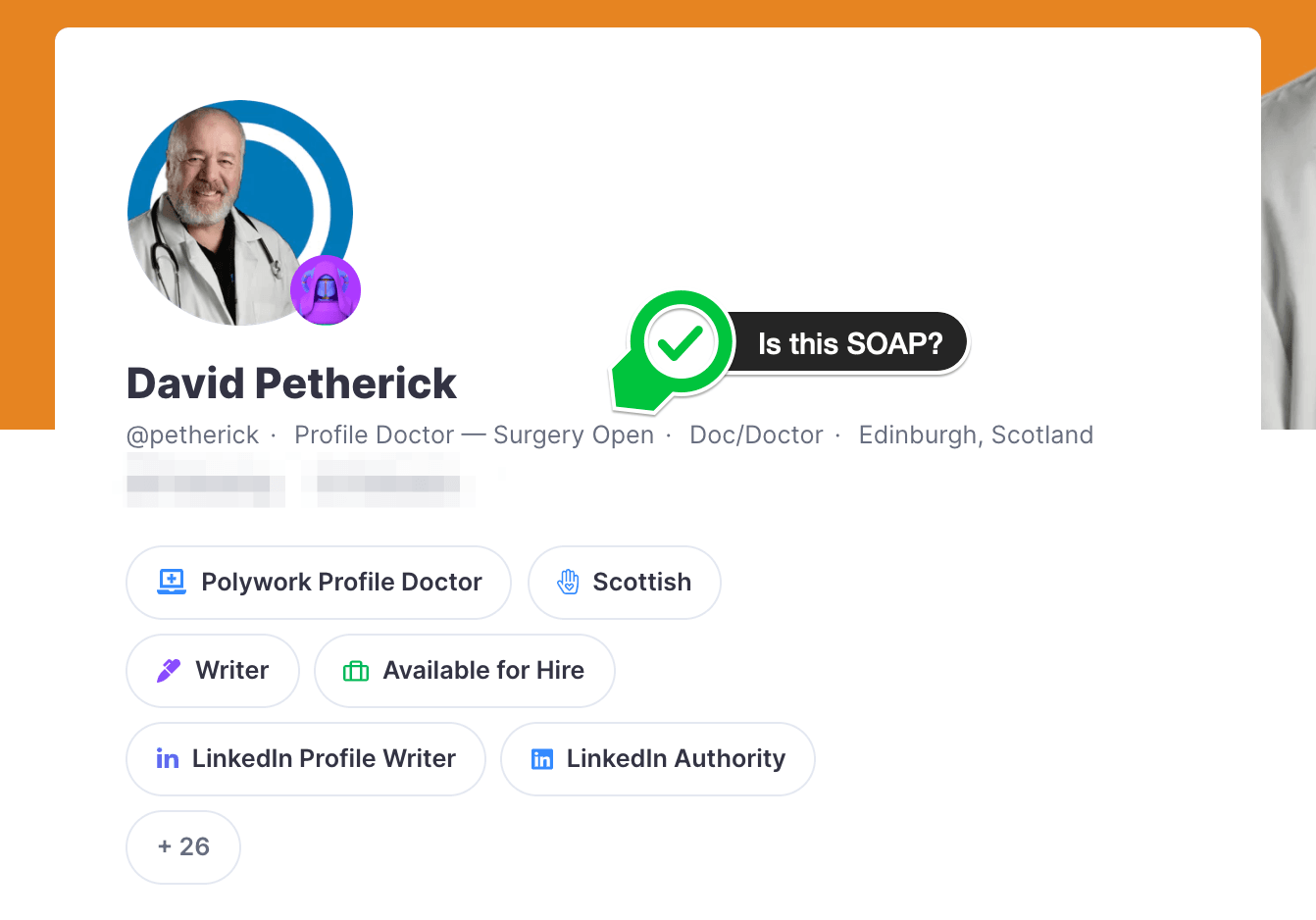Select the Available for Hire badge text
1316x920 pixels.
pos(483,670)
